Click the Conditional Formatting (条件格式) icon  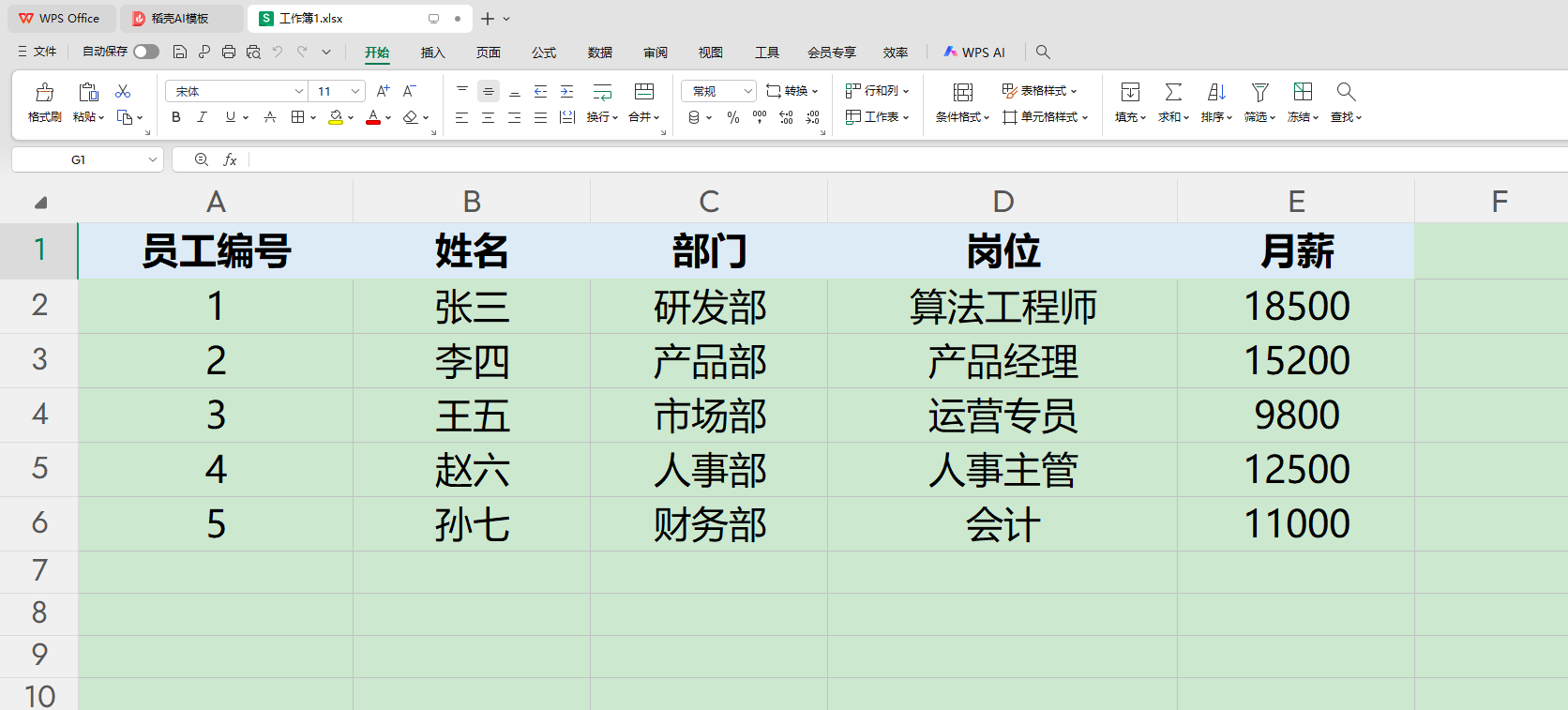962,92
